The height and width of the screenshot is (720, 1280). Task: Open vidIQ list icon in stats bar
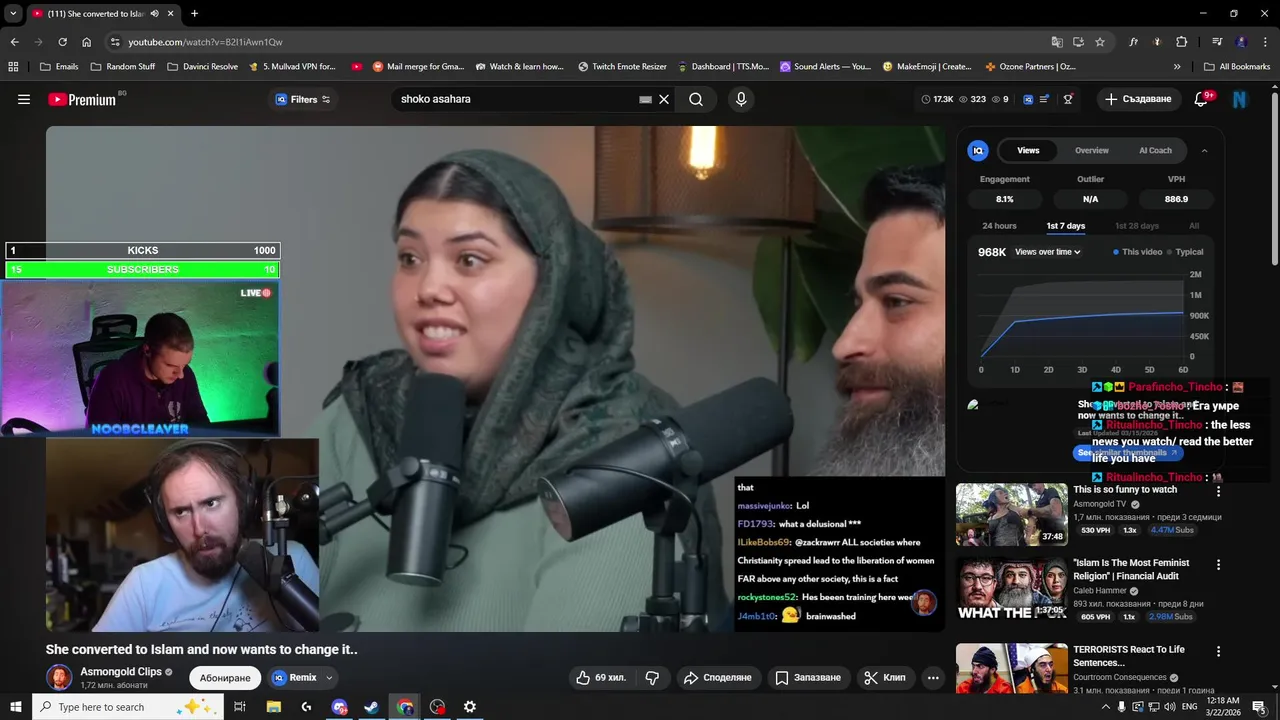pos(1044,99)
